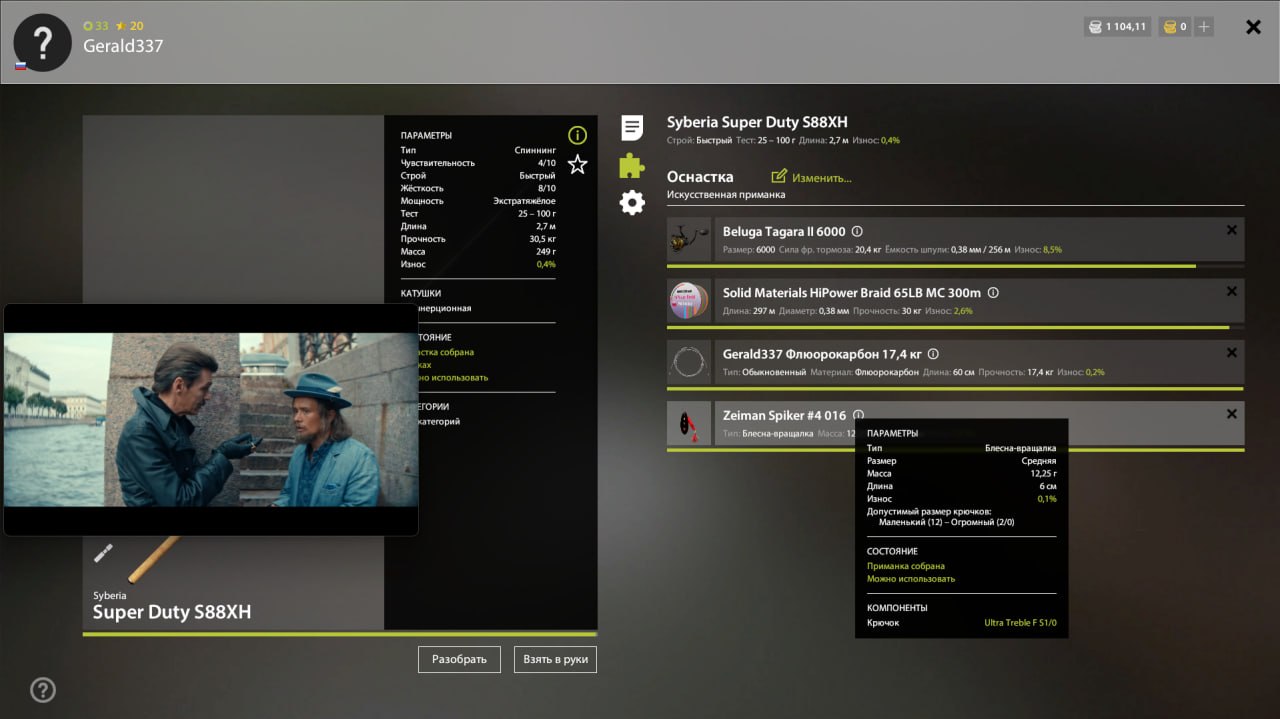
Task: Click Приманка собрана status text
Action: click(906, 566)
